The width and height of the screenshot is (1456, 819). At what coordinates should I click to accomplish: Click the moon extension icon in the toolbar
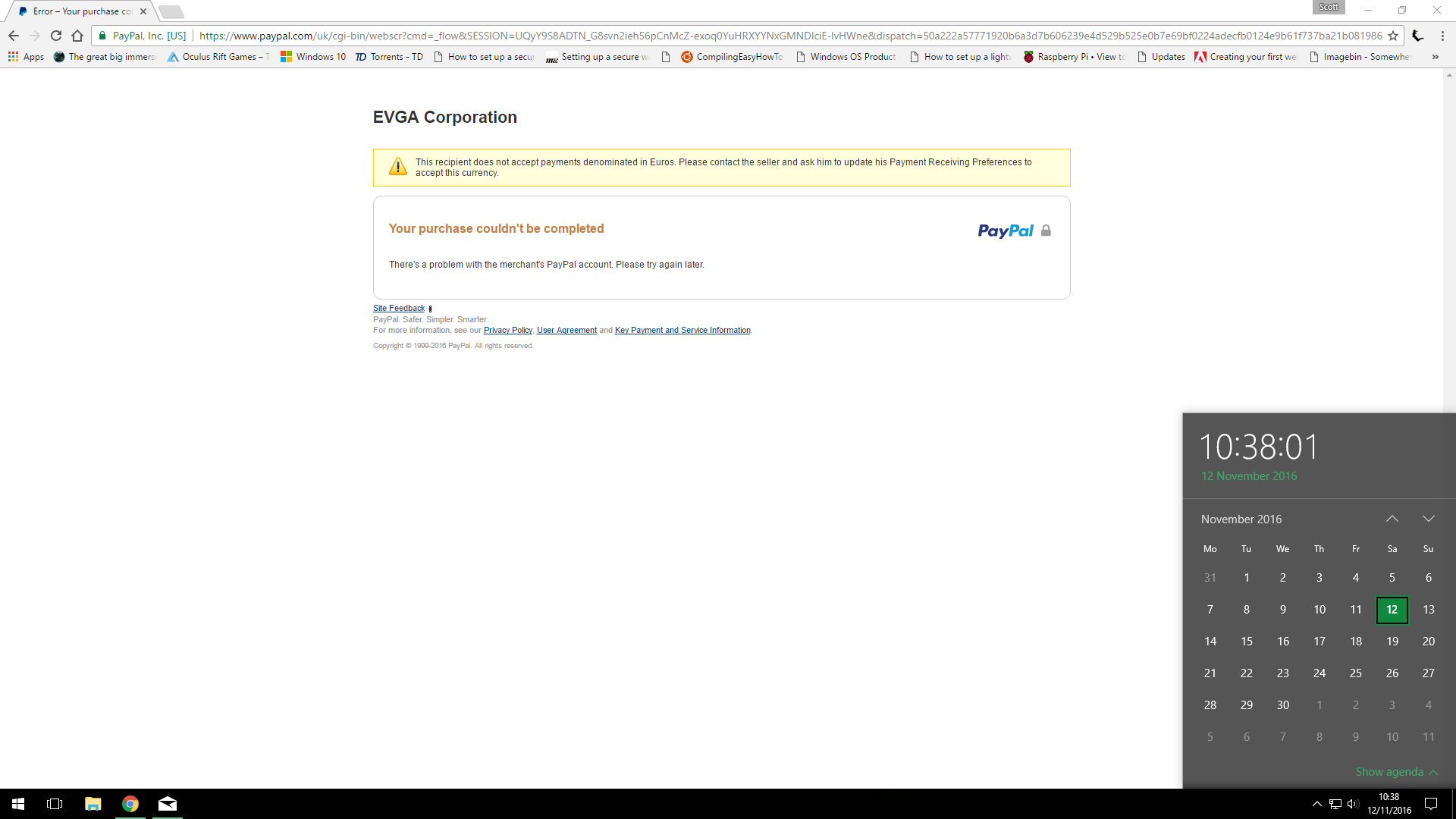click(x=1417, y=36)
